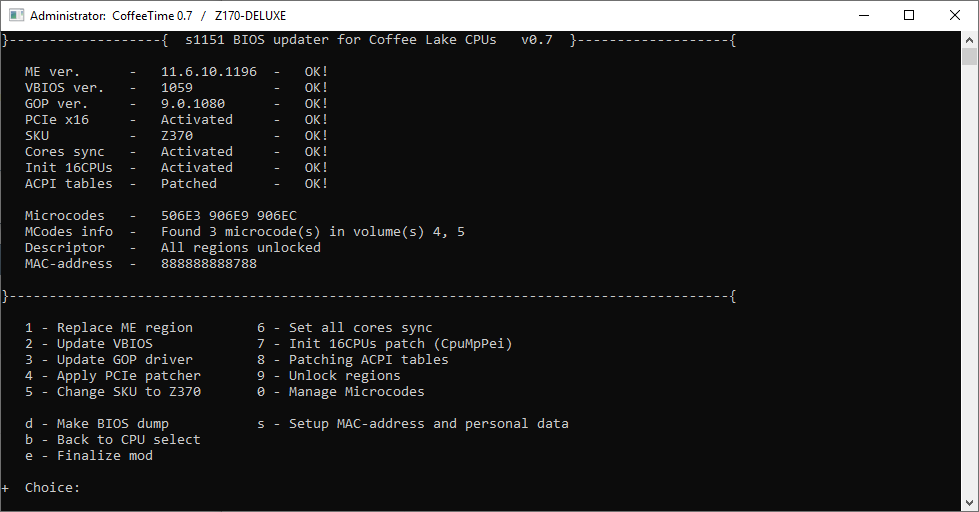Minimize the CoffeeTime console window

864,16
